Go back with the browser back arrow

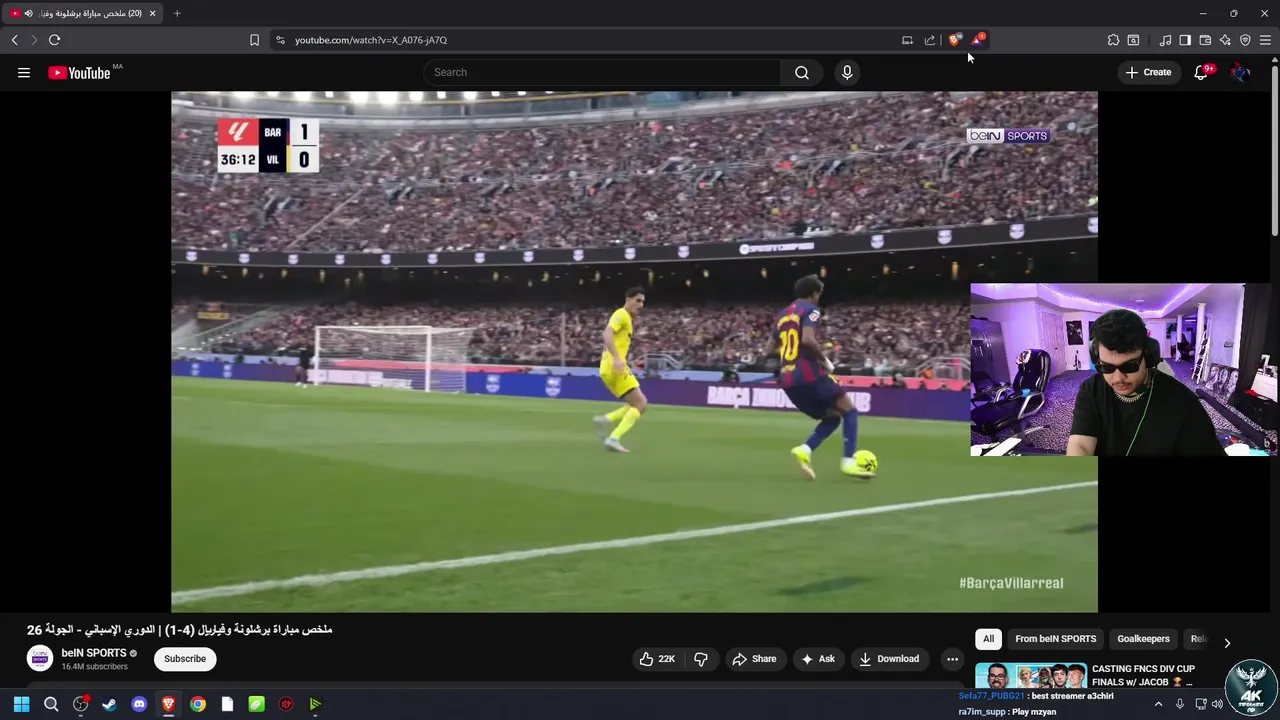14,40
